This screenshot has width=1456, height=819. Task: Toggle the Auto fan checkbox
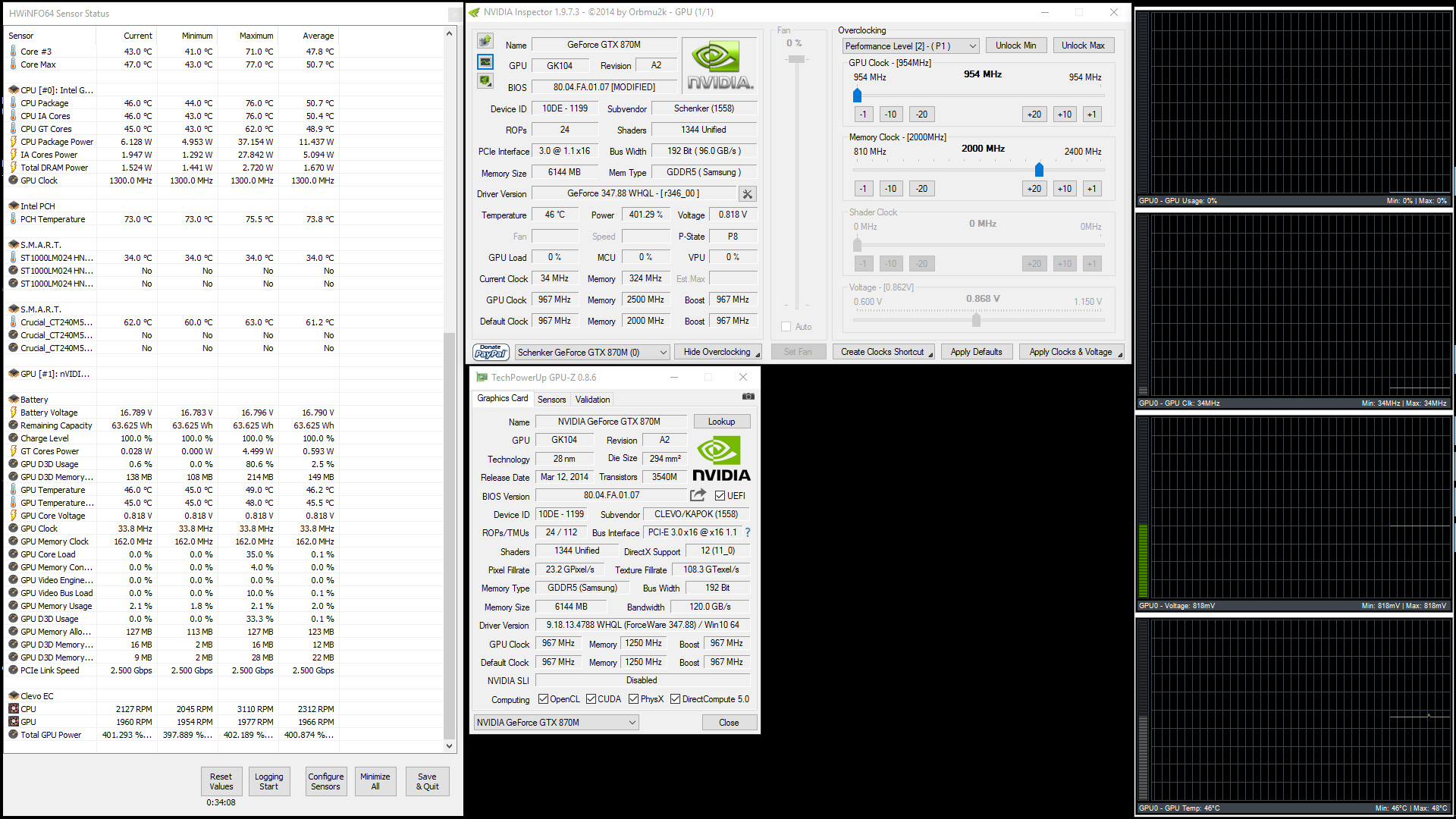[x=786, y=327]
